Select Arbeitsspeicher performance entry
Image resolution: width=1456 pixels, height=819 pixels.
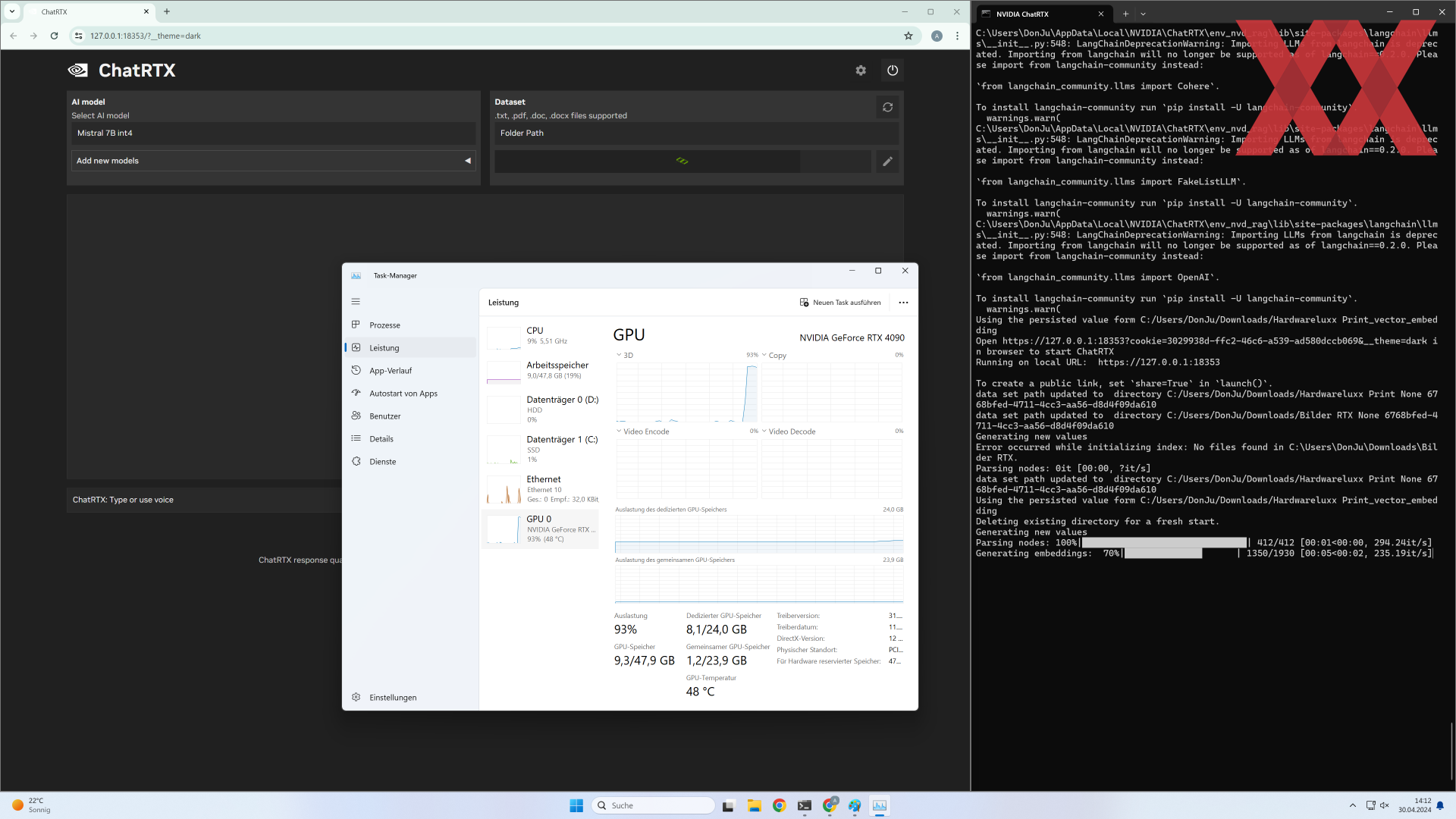(x=541, y=371)
